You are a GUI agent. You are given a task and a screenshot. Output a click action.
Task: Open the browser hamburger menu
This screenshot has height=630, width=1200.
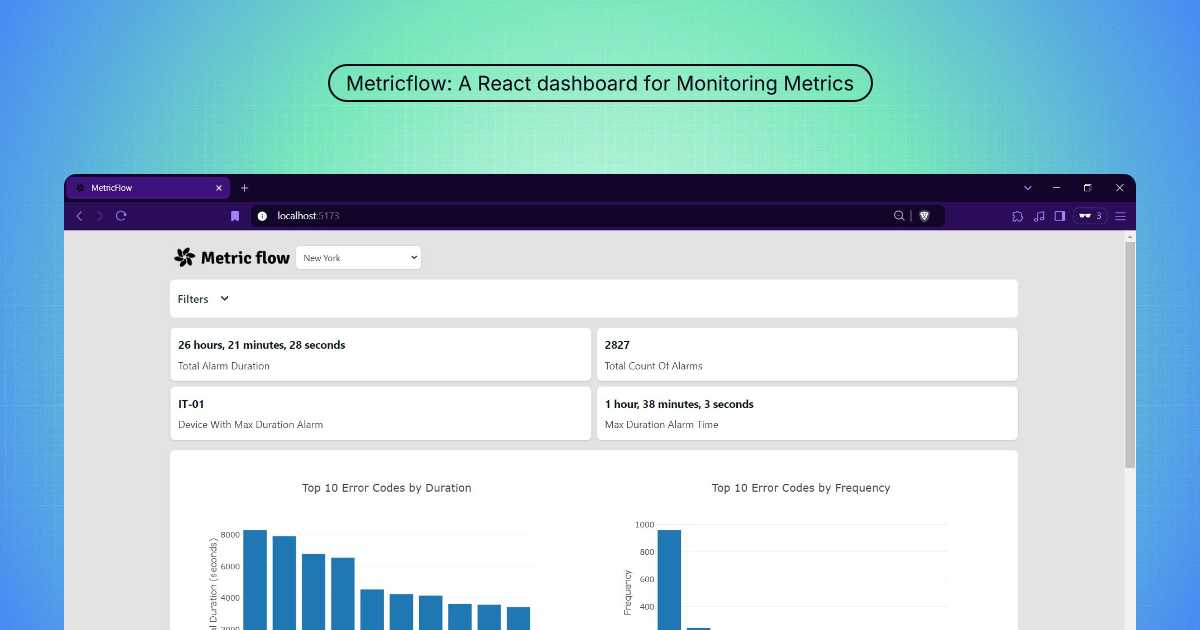point(1120,216)
